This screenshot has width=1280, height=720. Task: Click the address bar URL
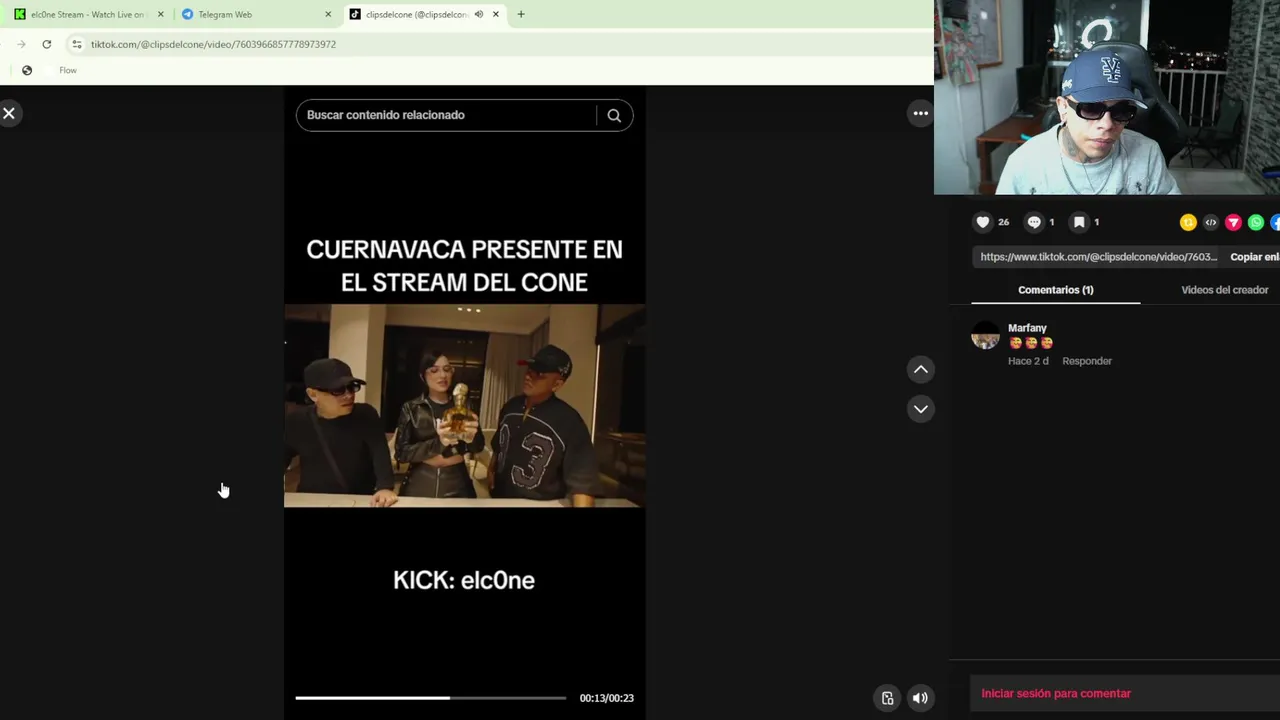[213, 44]
